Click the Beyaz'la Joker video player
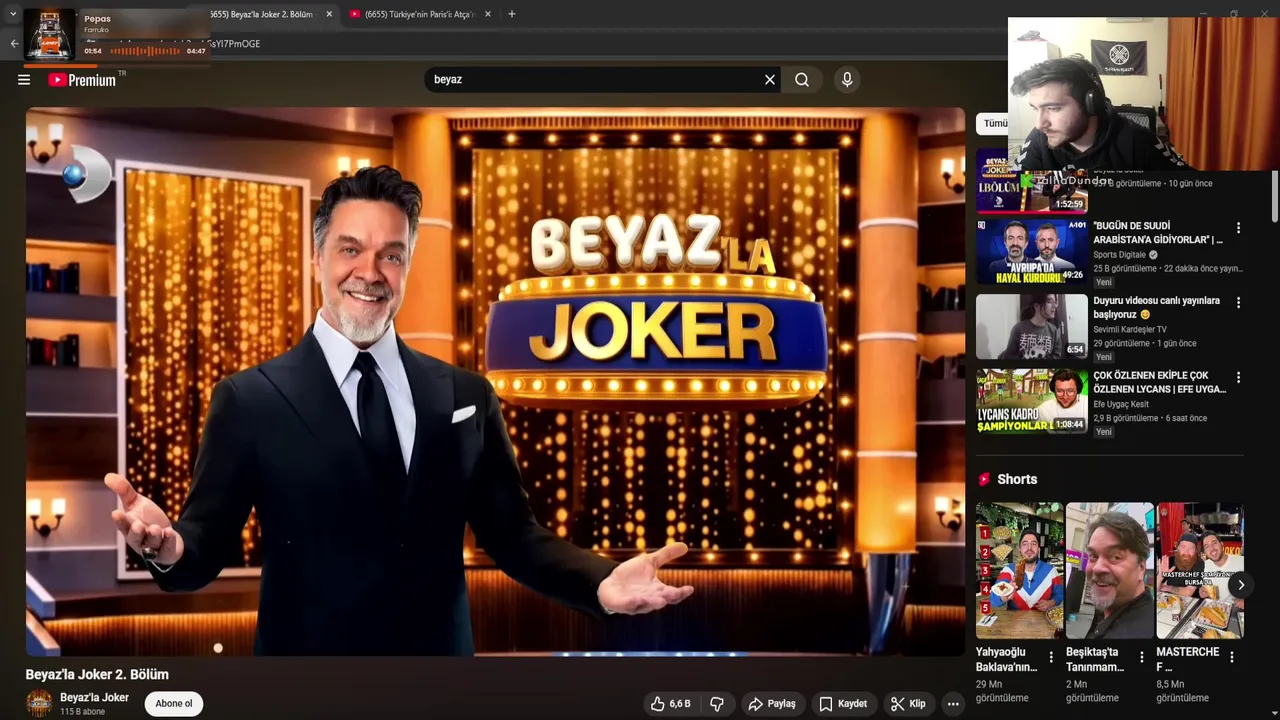 point(495,382)
